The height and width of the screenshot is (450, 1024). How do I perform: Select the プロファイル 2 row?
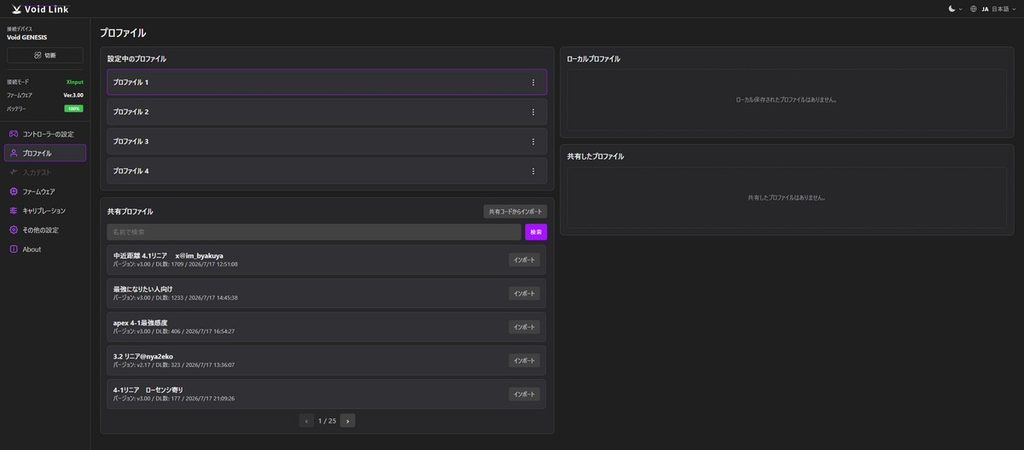(327, 112)
